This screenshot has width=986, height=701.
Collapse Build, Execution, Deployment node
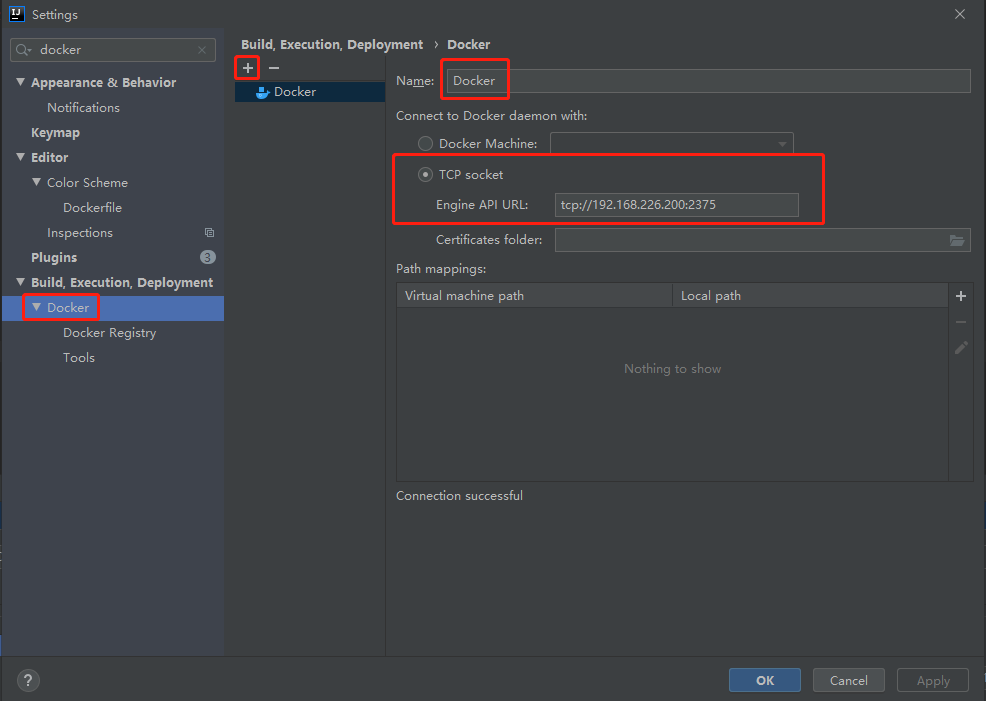pos(21,282)
